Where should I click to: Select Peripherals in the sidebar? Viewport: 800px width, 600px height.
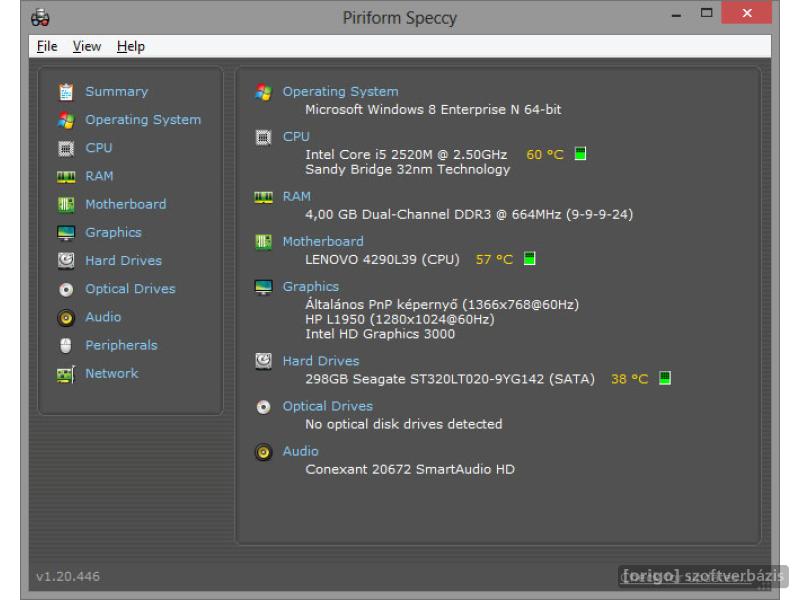121,345
